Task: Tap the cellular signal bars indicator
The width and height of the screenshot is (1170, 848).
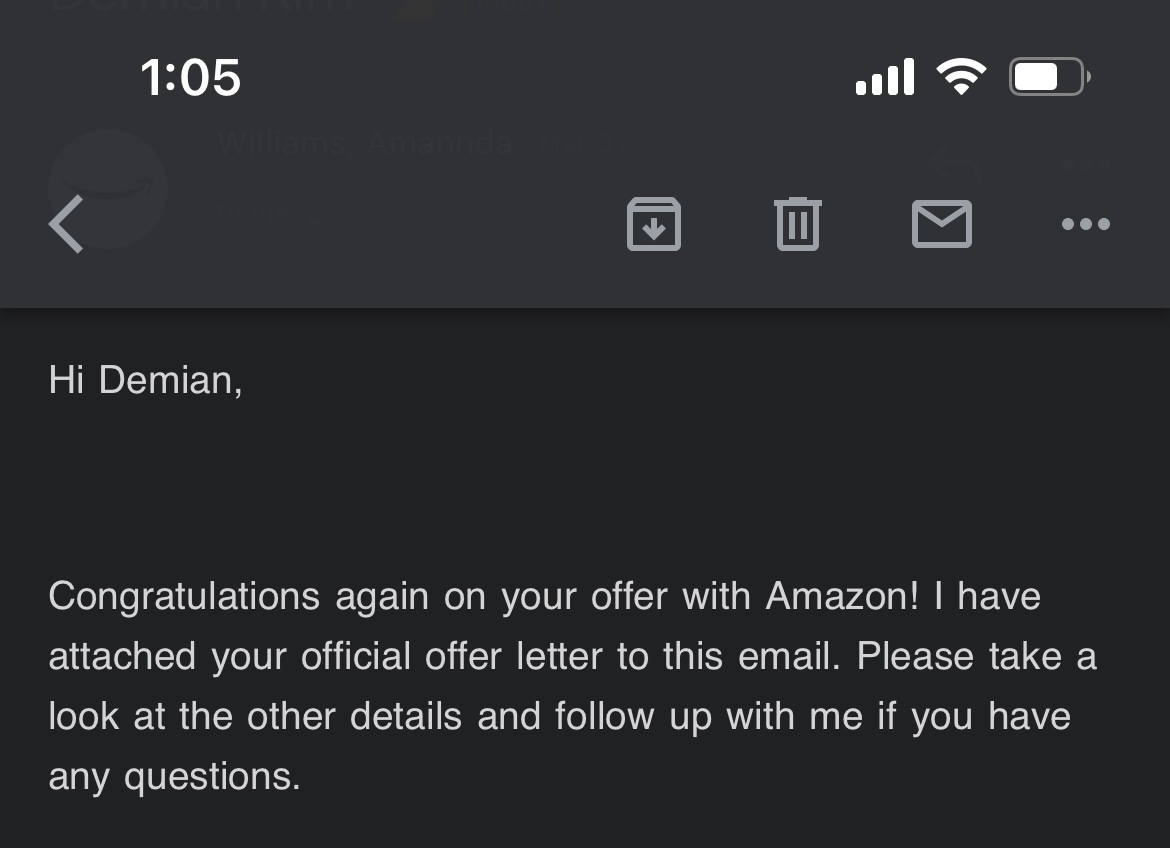Action: (885, 77)
